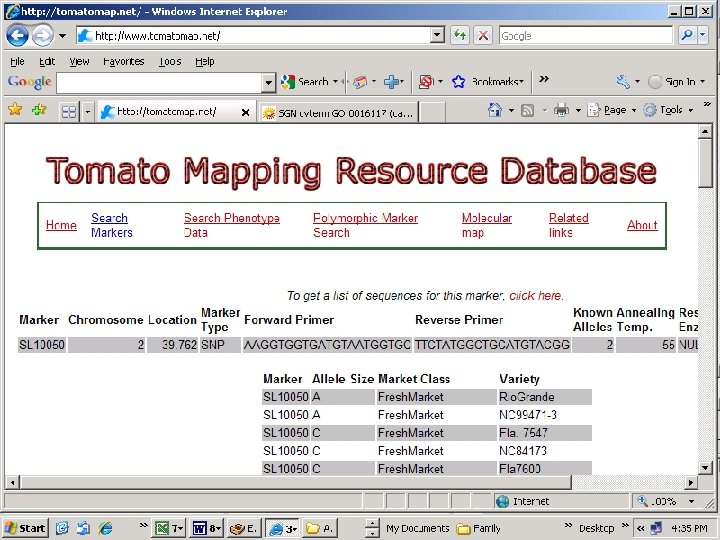Image resolution: width=720 pixels, height=540 pixels.
Task: Click the Windows Start button
Action: 25,528
